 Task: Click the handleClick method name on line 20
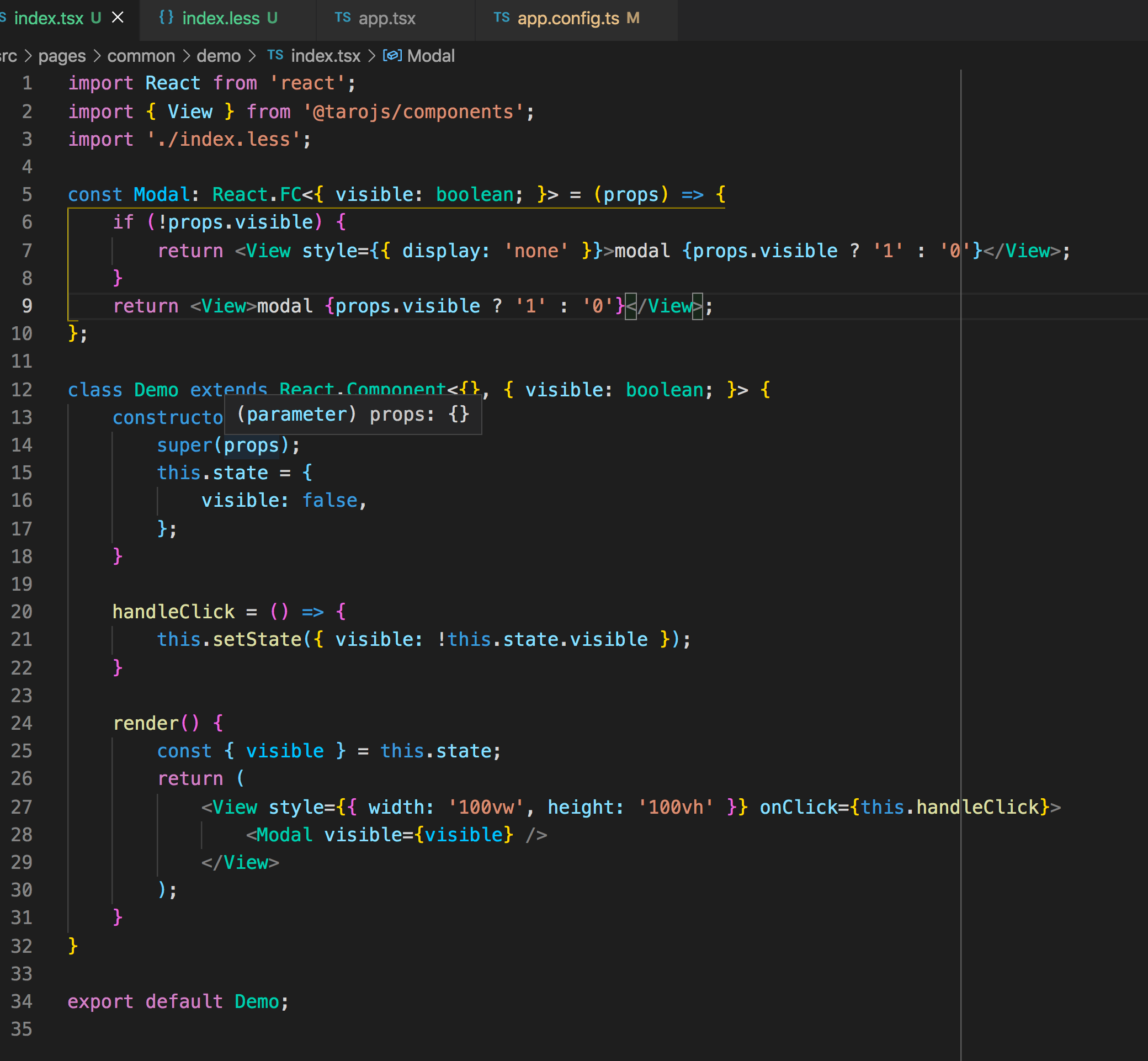(x=173, y=612)
